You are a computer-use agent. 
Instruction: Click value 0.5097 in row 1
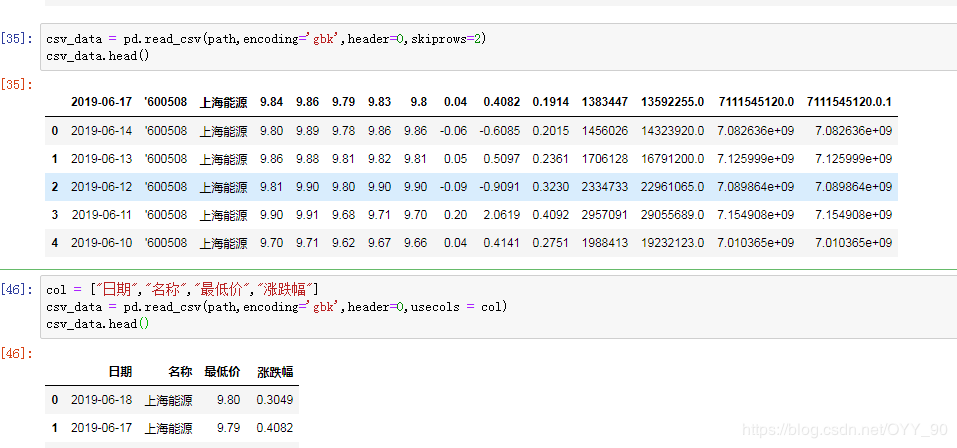pyautogui.click(x=502, y=159)
